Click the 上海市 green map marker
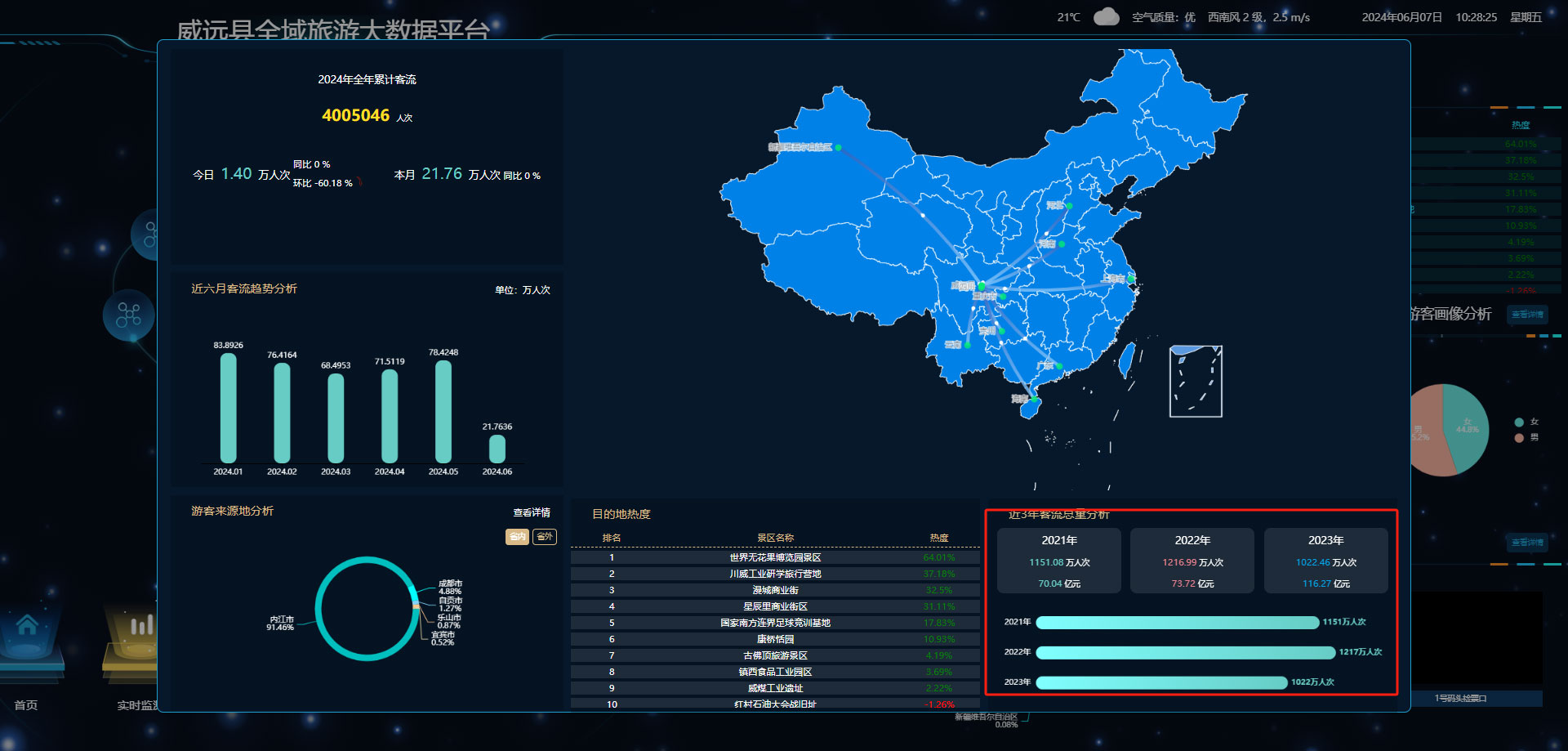 1131,279
